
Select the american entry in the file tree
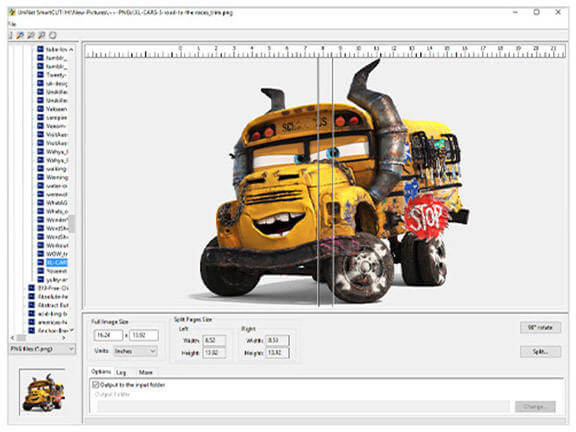53,322
